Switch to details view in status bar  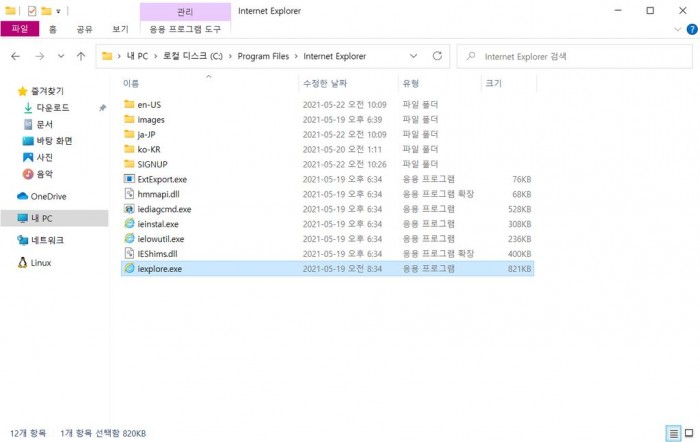(674, 433)
